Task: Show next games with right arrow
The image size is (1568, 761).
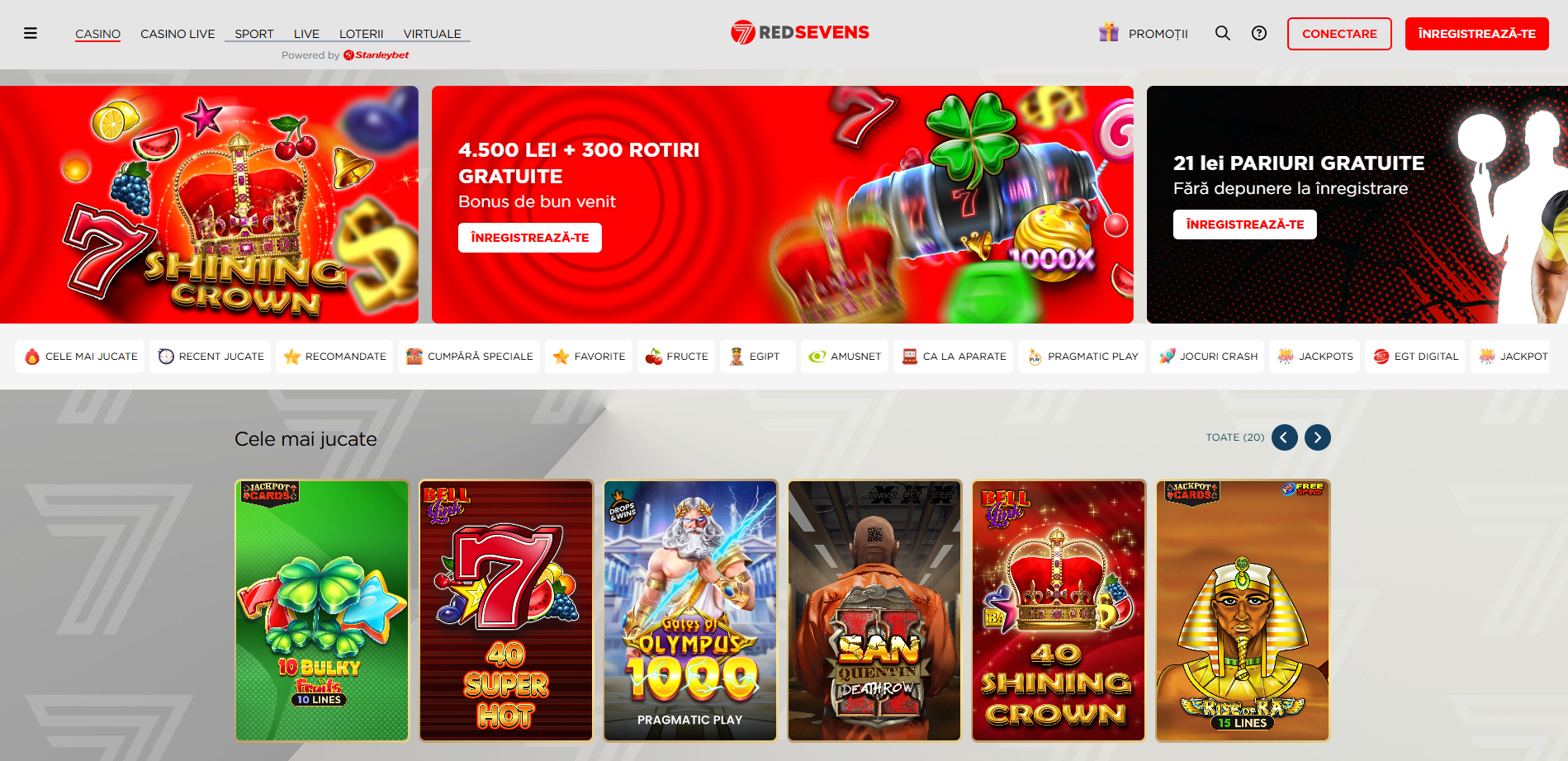Action: (1318, 437)
